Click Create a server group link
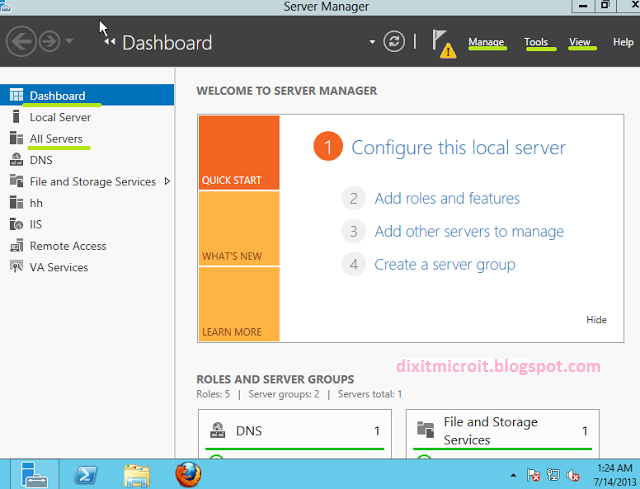The width and height of the screenshot is (640, 489). tap(445, 265)
